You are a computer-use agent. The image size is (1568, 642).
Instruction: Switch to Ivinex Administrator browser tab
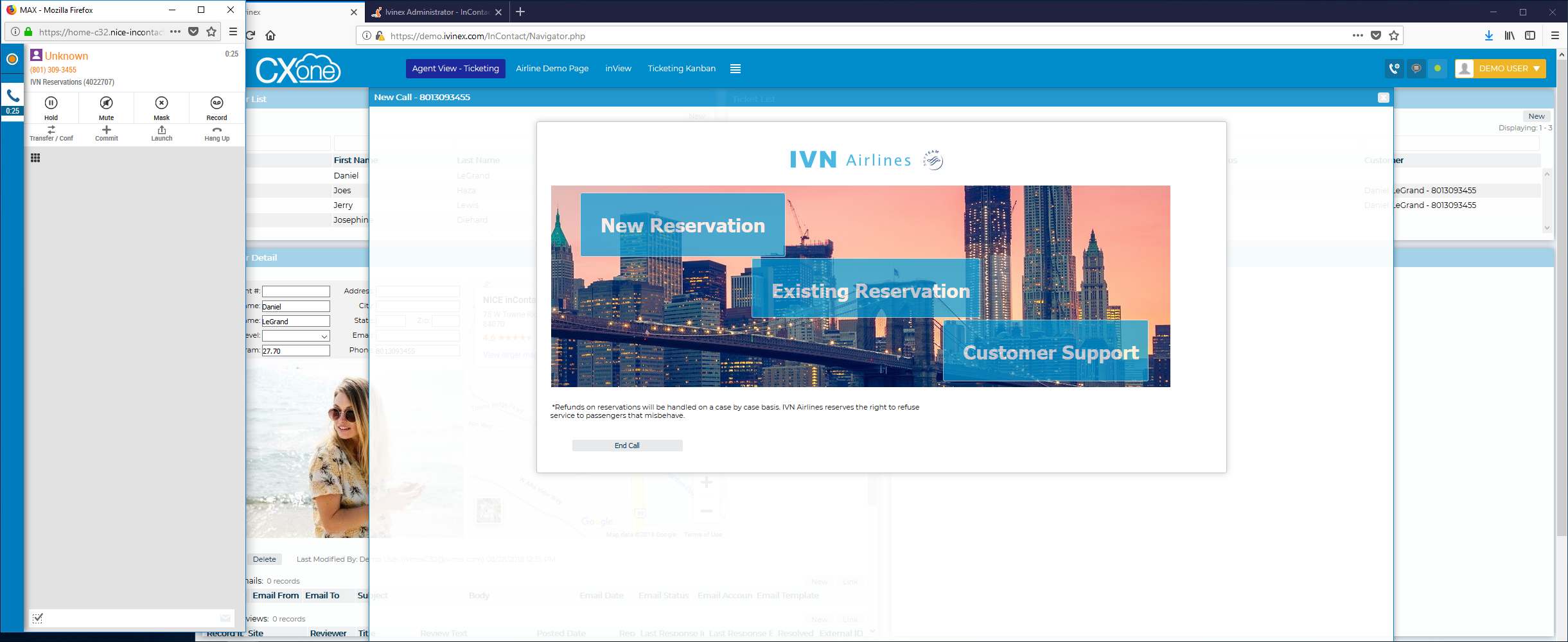tap(437, 12)
